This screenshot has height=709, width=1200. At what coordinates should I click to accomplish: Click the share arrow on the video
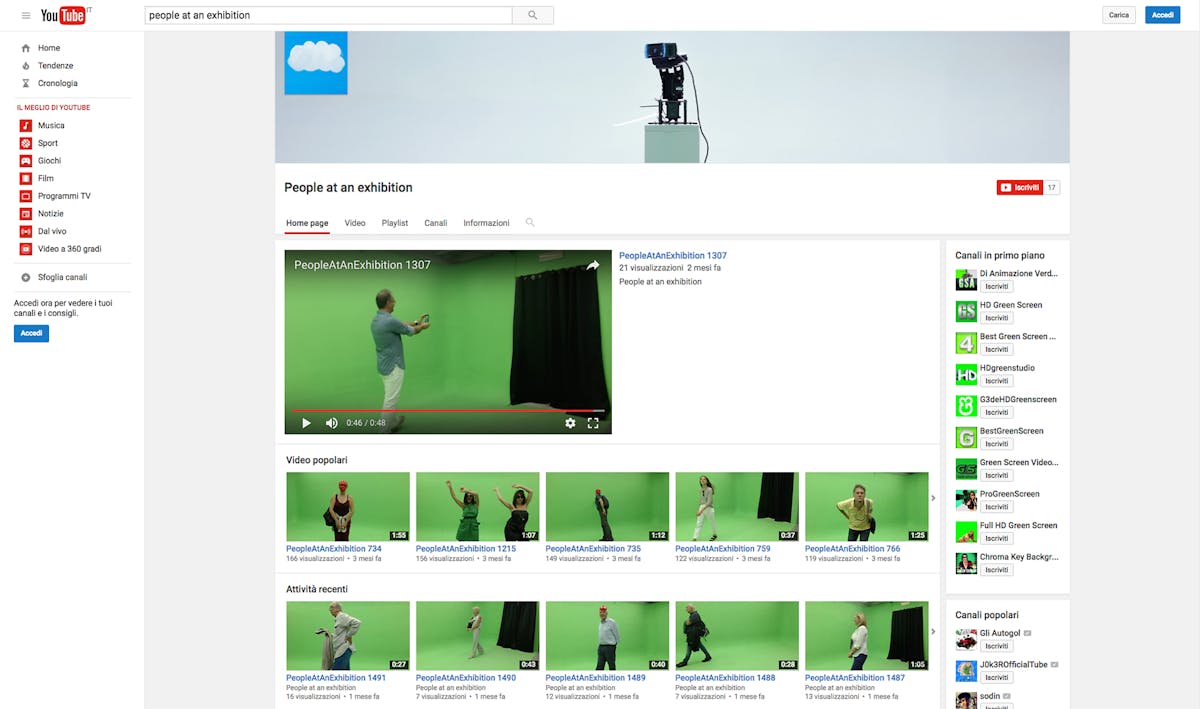[x=592, y=265]
